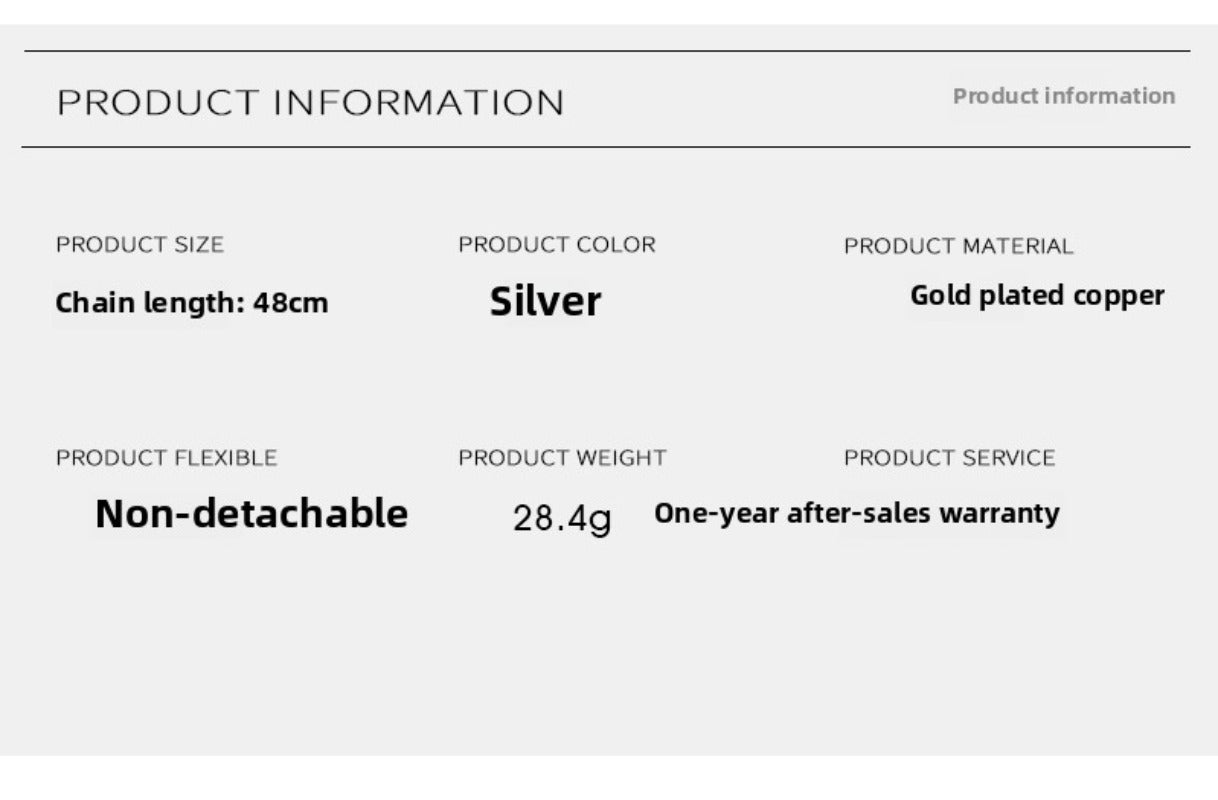Select the PRODUCT MATERIAL label

point(958,246)
